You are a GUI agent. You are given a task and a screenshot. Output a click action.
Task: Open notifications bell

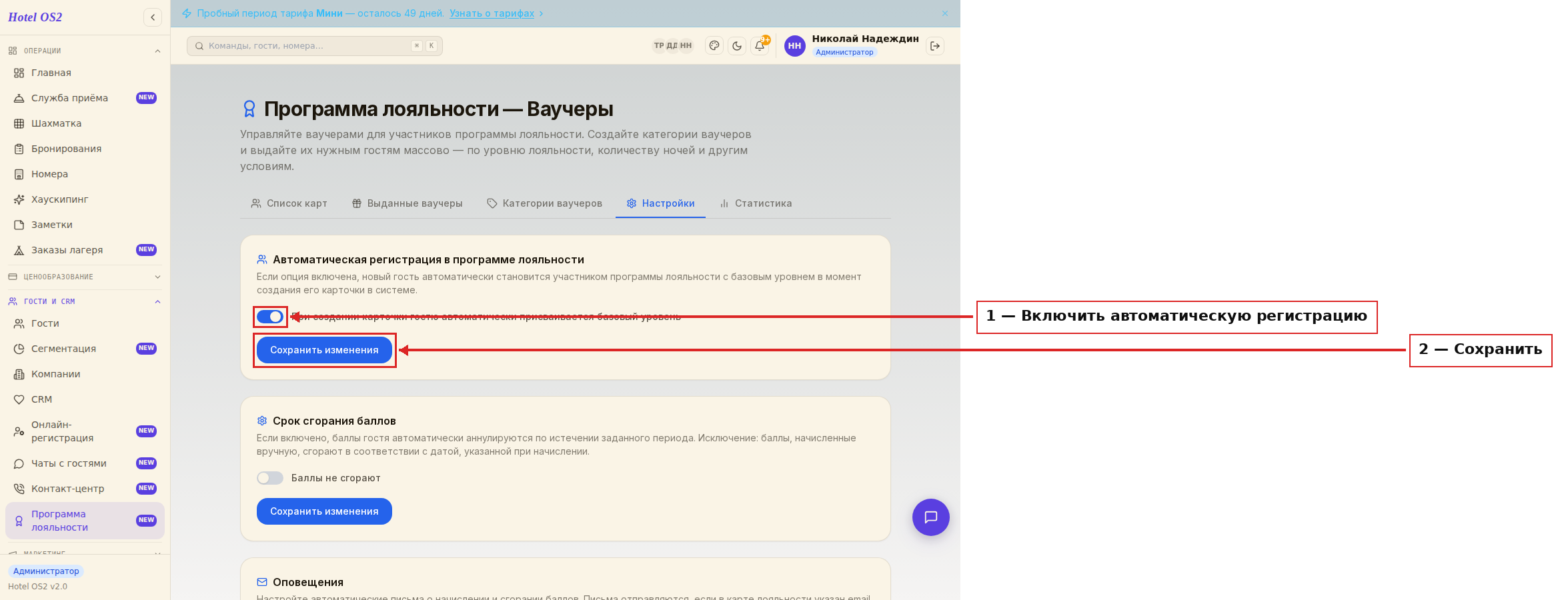[x=760, y=46]
